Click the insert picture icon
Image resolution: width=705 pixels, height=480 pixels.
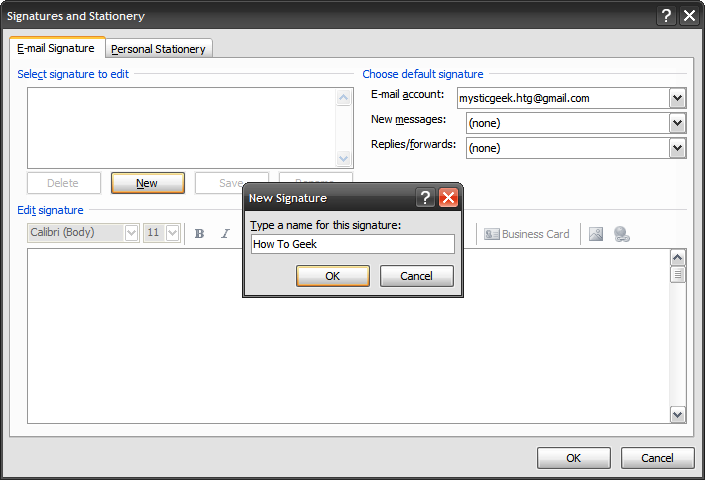596,234
